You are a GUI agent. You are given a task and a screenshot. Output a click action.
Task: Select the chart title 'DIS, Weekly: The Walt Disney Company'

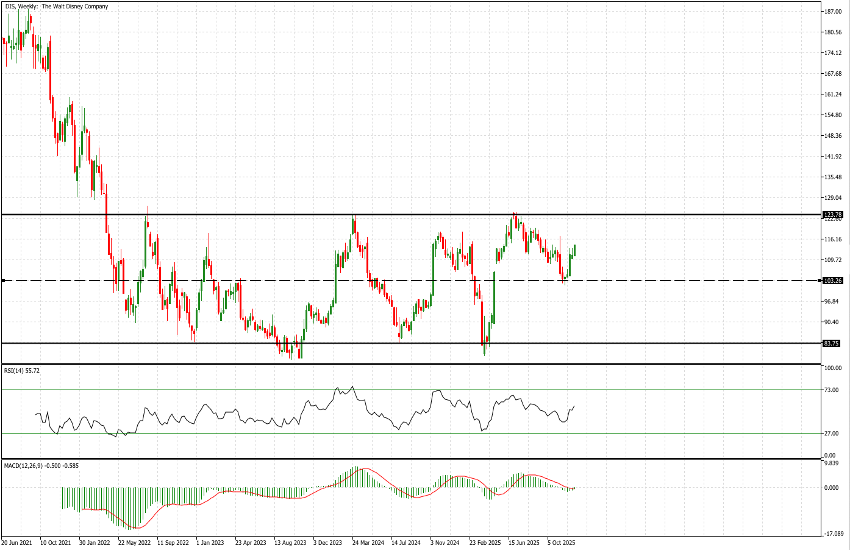(x=57, y=7)
